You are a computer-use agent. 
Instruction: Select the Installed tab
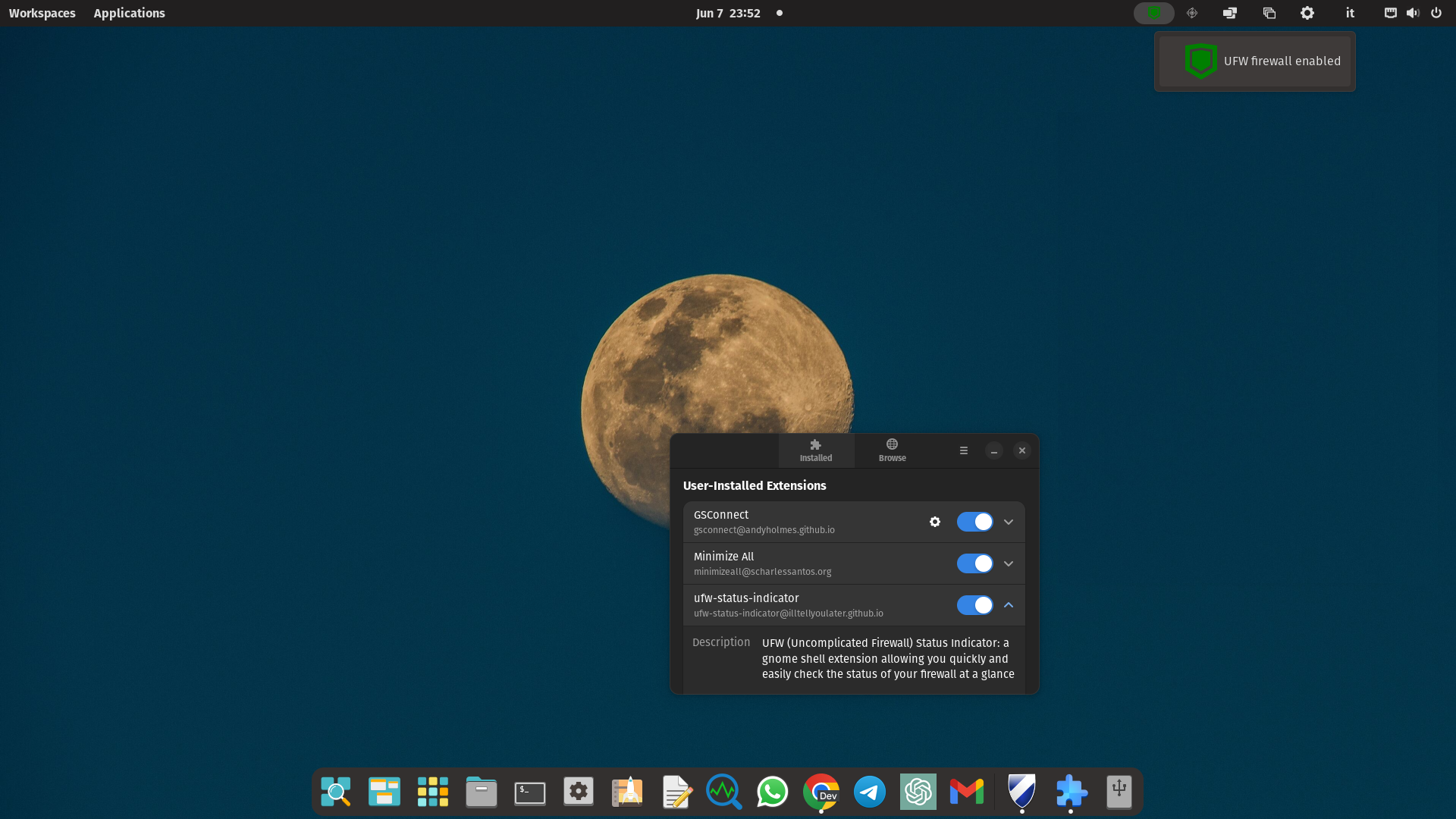coord(816,450)
